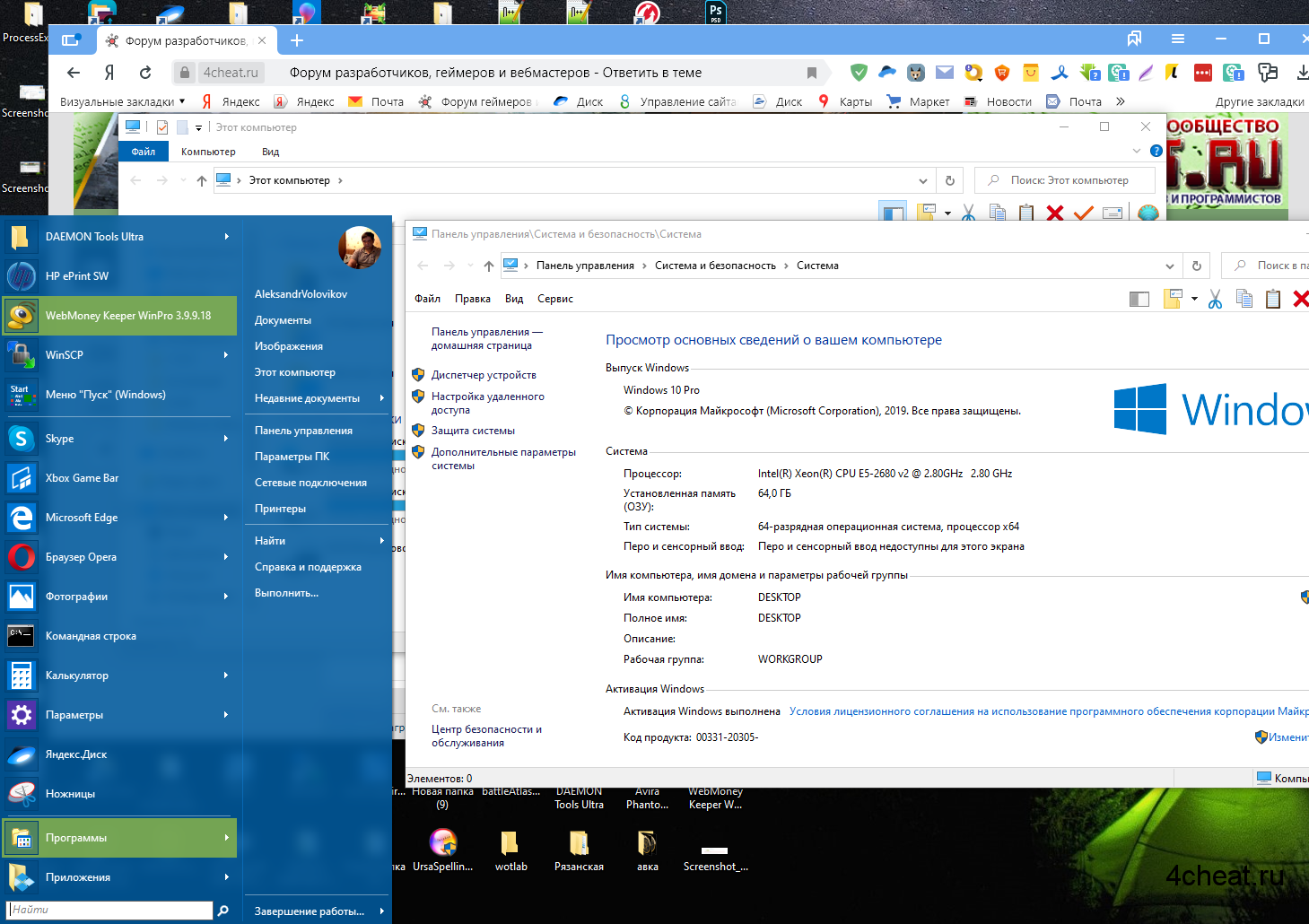The height and width of the screenshot is (924, 1309).
Task: Open Xbox Game Bar entry
Action: coord(119,478)
